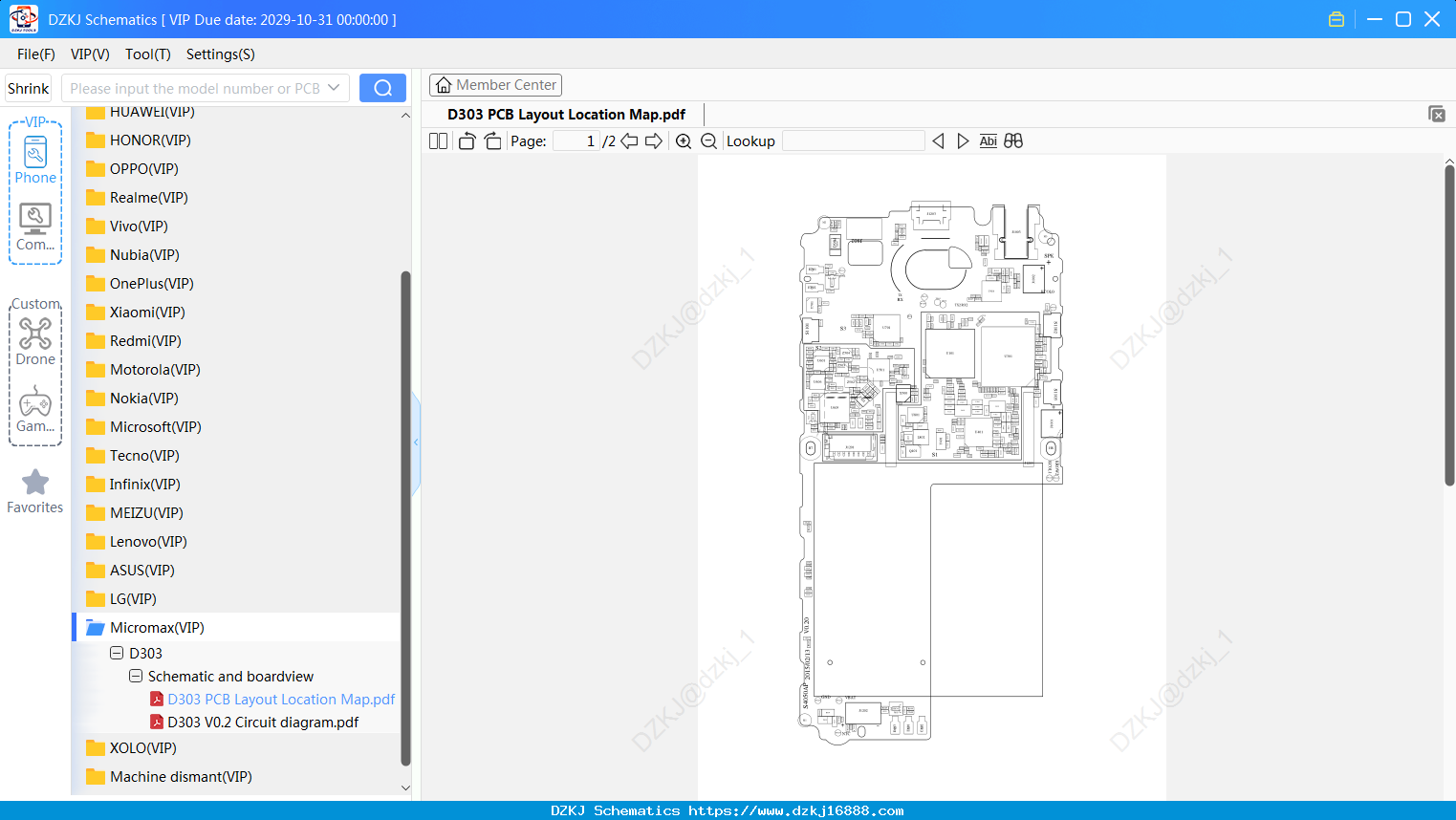
Task: Zoom out of the PDF
Action: [709, 141]
